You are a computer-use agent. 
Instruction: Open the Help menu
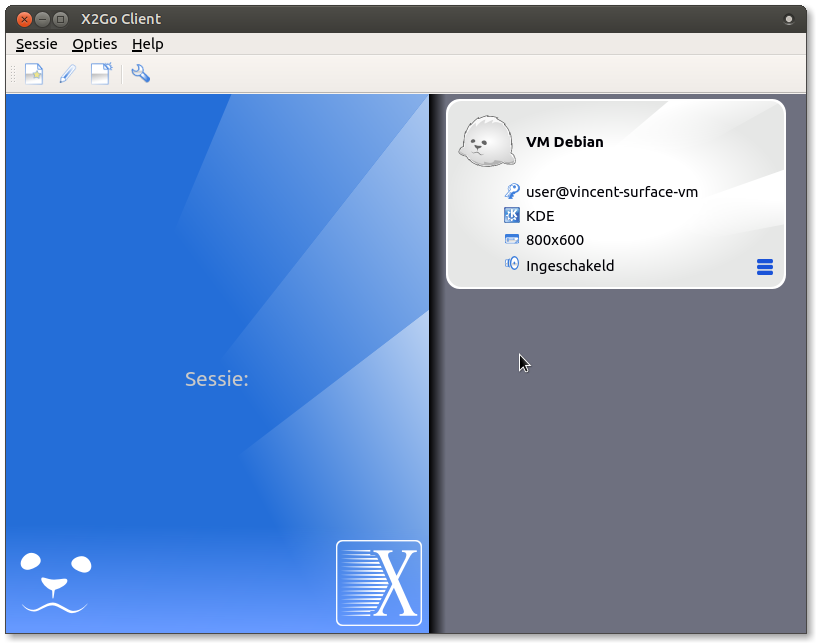147,44
